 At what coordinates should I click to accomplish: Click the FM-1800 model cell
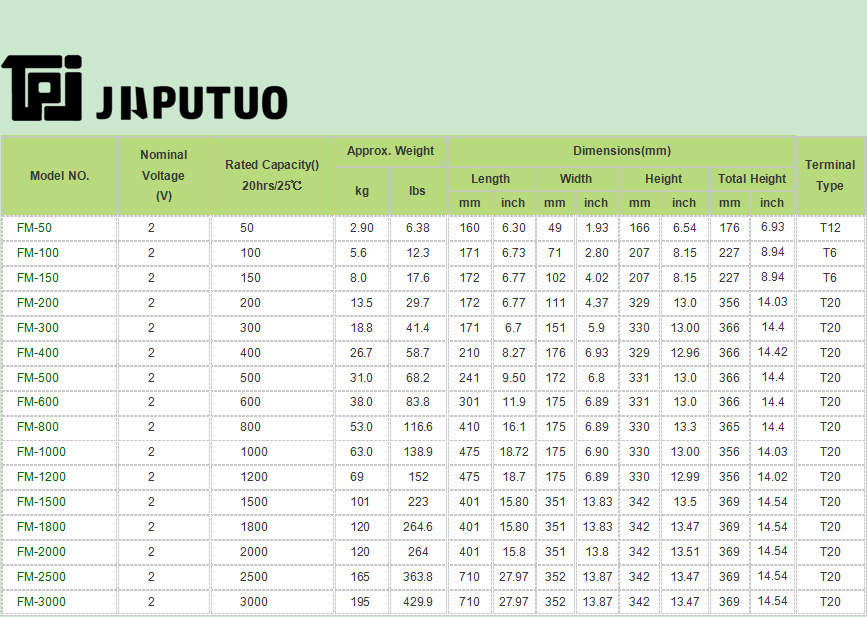(x=41, y=527)
